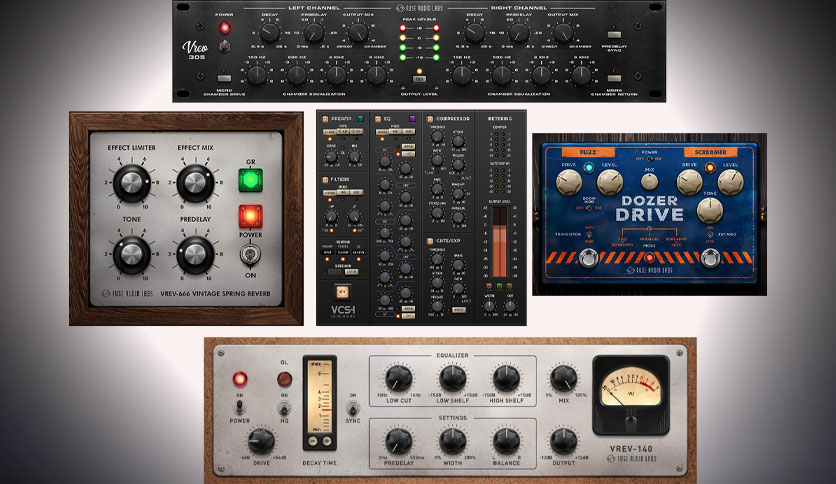The width and height of the screenshot is (836, 484).
Task: Click the VREV-305 right channel Decay knob
Action: tap(475, 33)
